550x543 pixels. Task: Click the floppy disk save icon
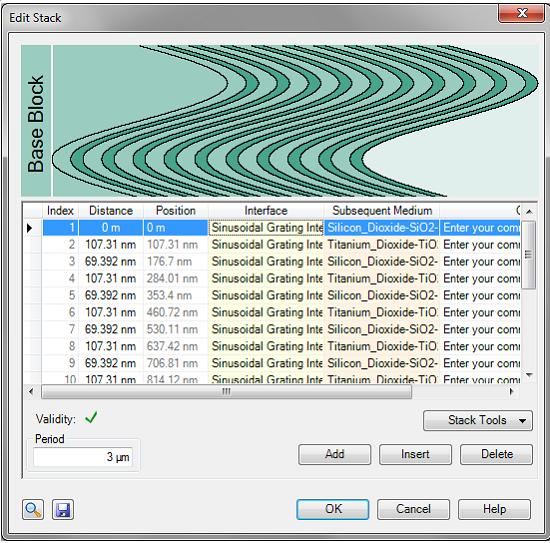[x=63, y=509]
